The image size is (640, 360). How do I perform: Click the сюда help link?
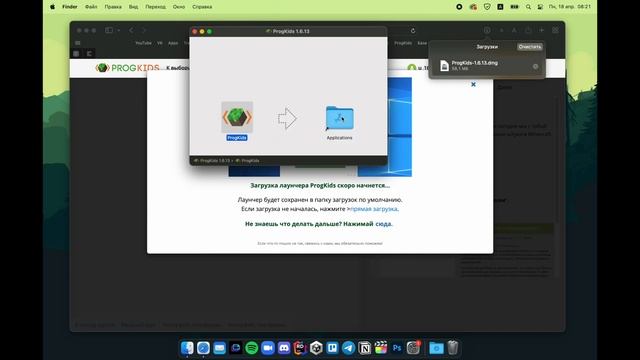[383, 224]
